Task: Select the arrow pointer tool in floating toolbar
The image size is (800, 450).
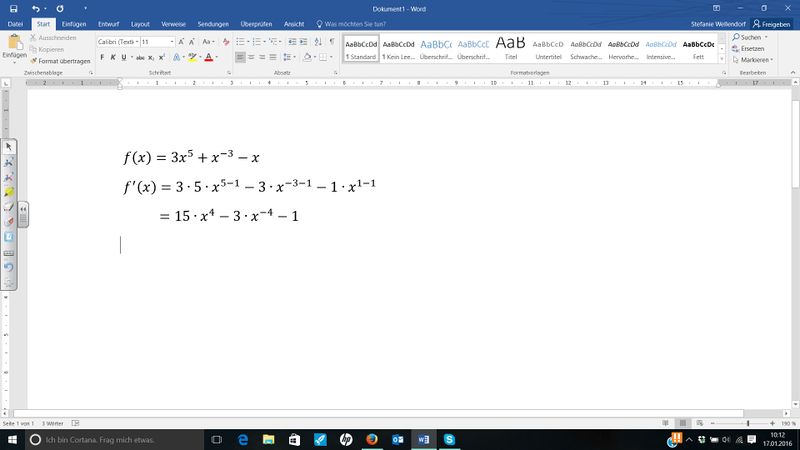Action: click(x=9, y=147)
